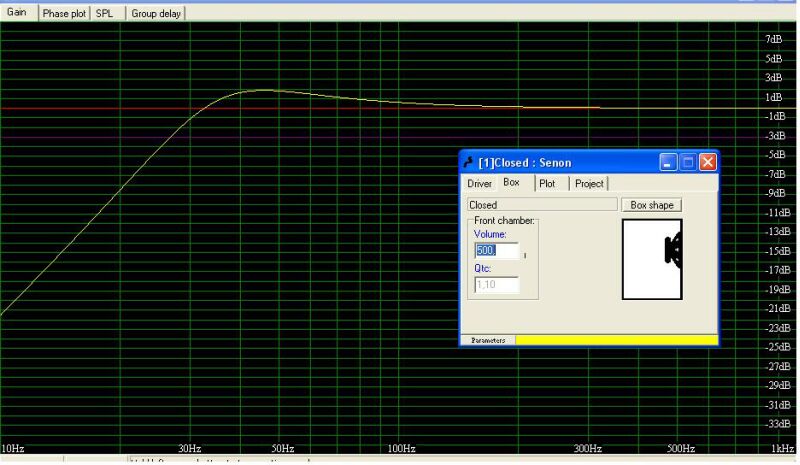This screenshot has height=465, width=800.
Task: Click the Volume label
Action: pyautogui.click(x=490, y=234)
